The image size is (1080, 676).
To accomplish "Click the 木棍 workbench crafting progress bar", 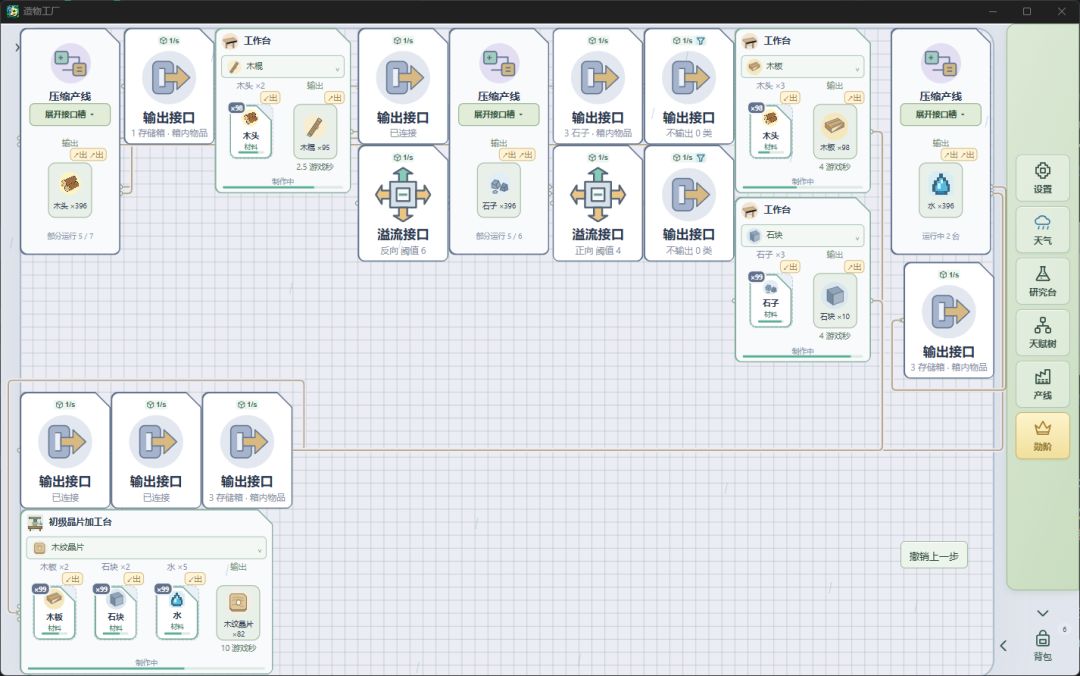I will 283,187.
